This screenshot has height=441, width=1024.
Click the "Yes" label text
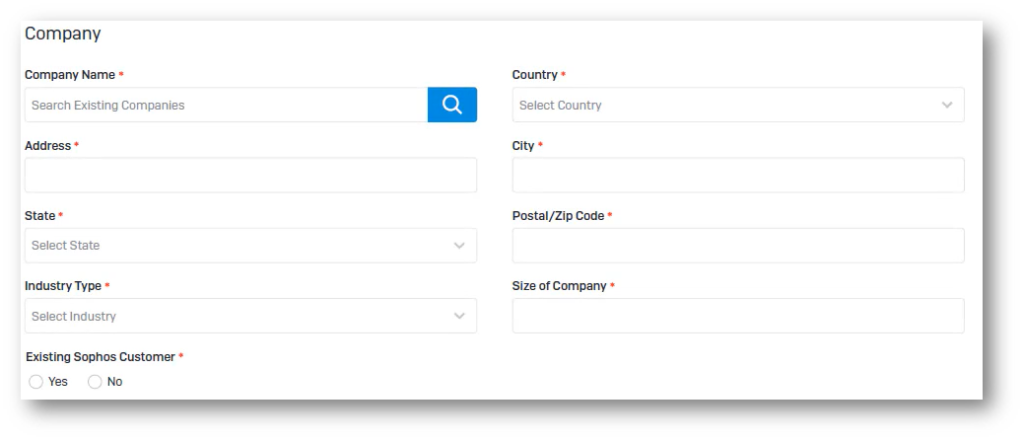(x=57, y=382)
